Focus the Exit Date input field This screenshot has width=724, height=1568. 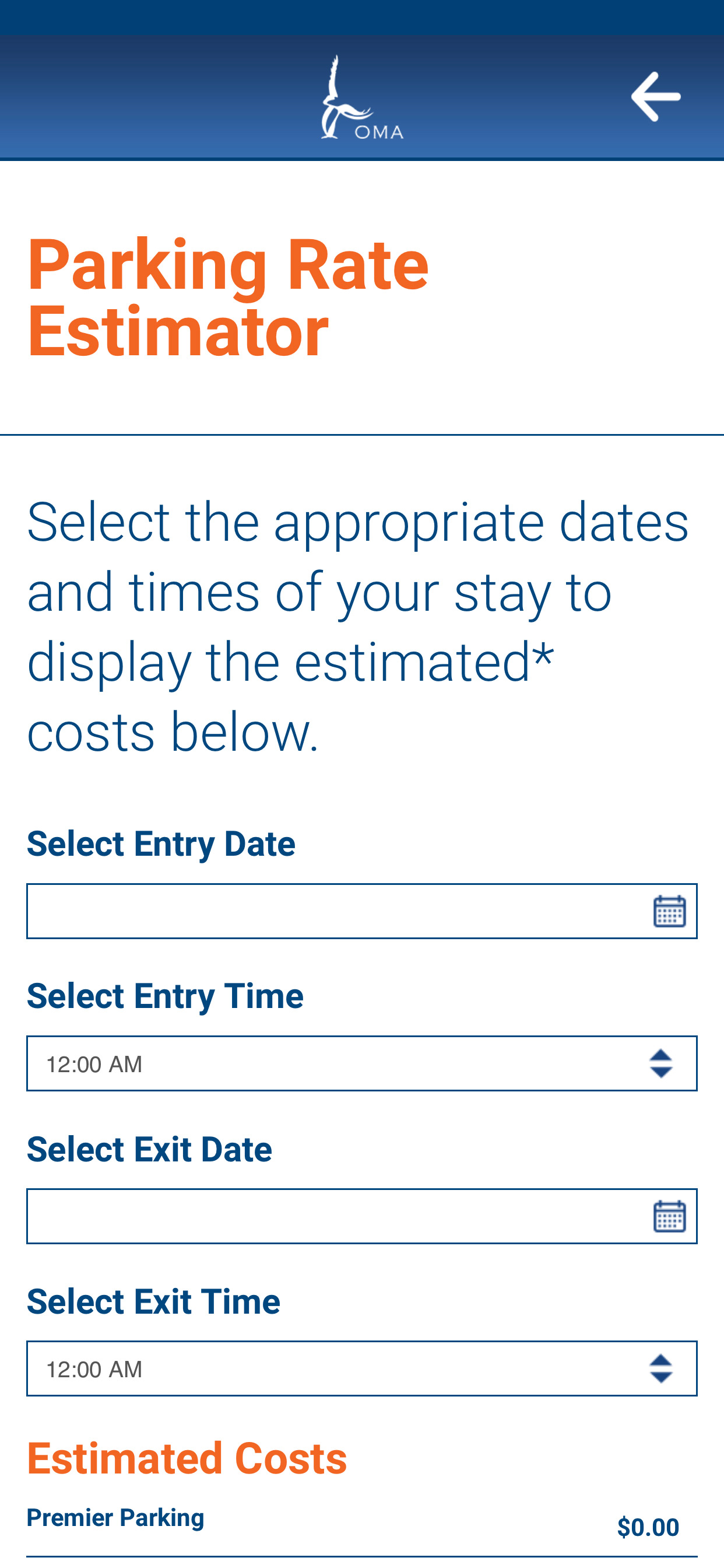[x=362, y=1216]
